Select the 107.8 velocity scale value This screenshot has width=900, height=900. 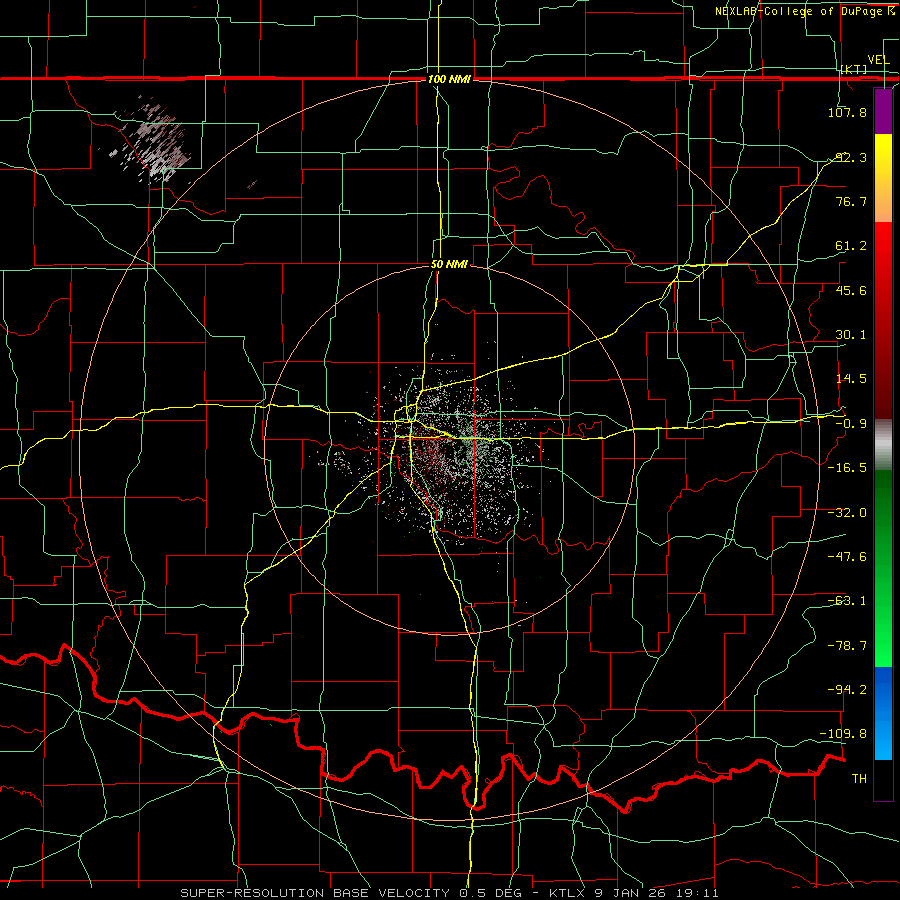click(x=847, y=112)
